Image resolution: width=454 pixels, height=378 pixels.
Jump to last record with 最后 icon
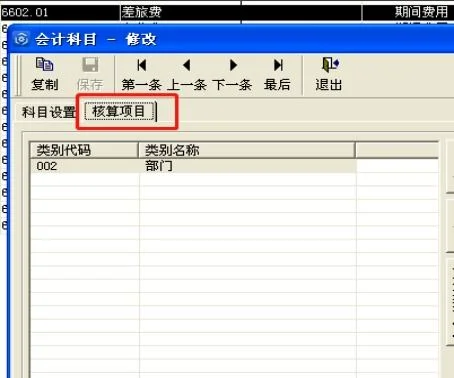(x=278, y=65)
